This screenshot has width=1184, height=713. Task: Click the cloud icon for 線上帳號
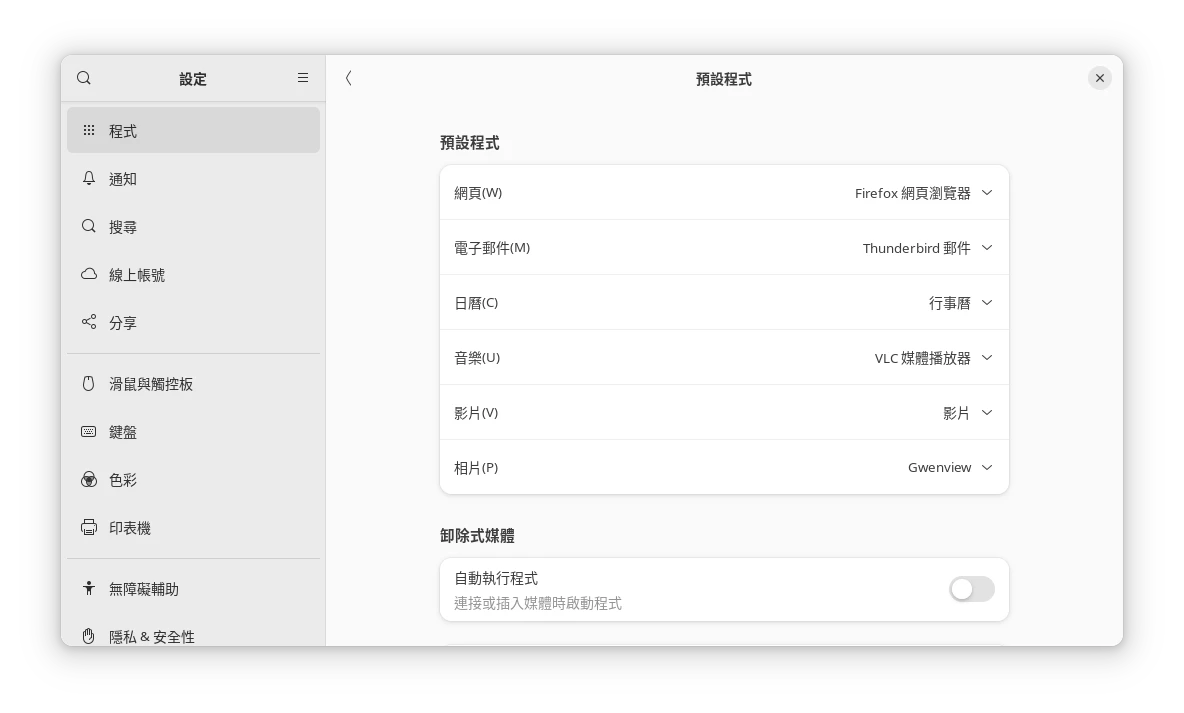(x=89, y=275)
